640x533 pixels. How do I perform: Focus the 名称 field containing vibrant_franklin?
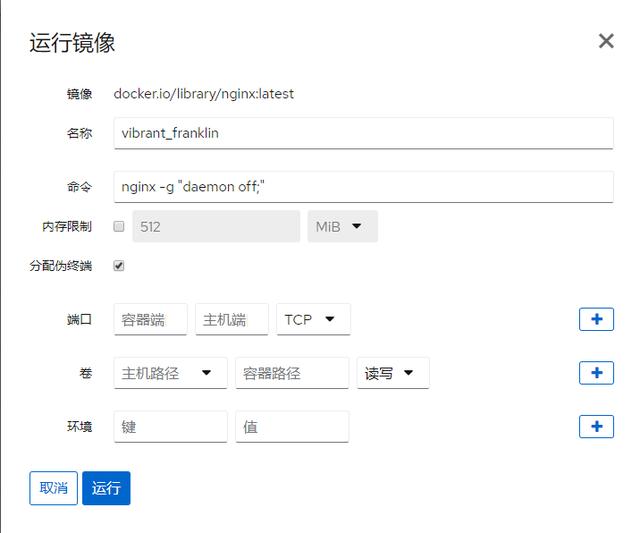pyautogui.click(x=364, y=133)
